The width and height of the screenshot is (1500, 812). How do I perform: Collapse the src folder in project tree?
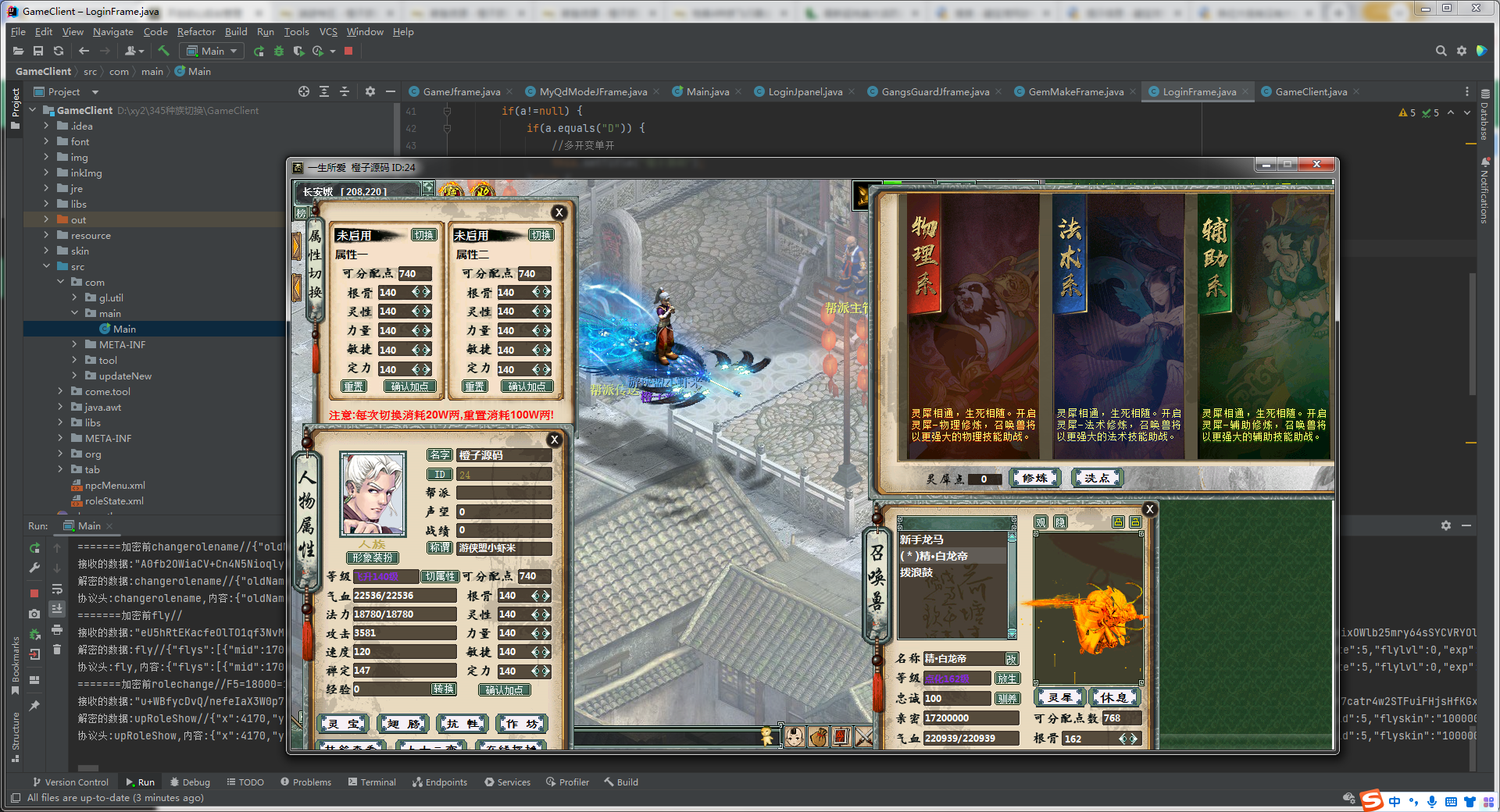click(46, 266)
